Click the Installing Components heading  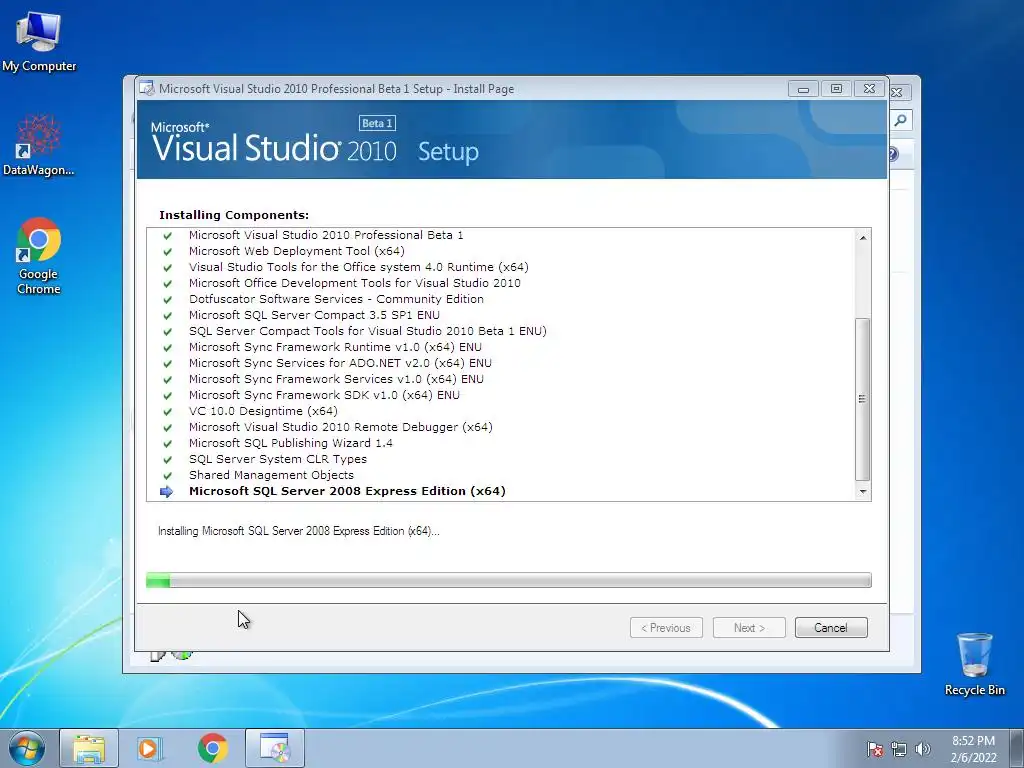pyautogui.click(x=234, y=215)
